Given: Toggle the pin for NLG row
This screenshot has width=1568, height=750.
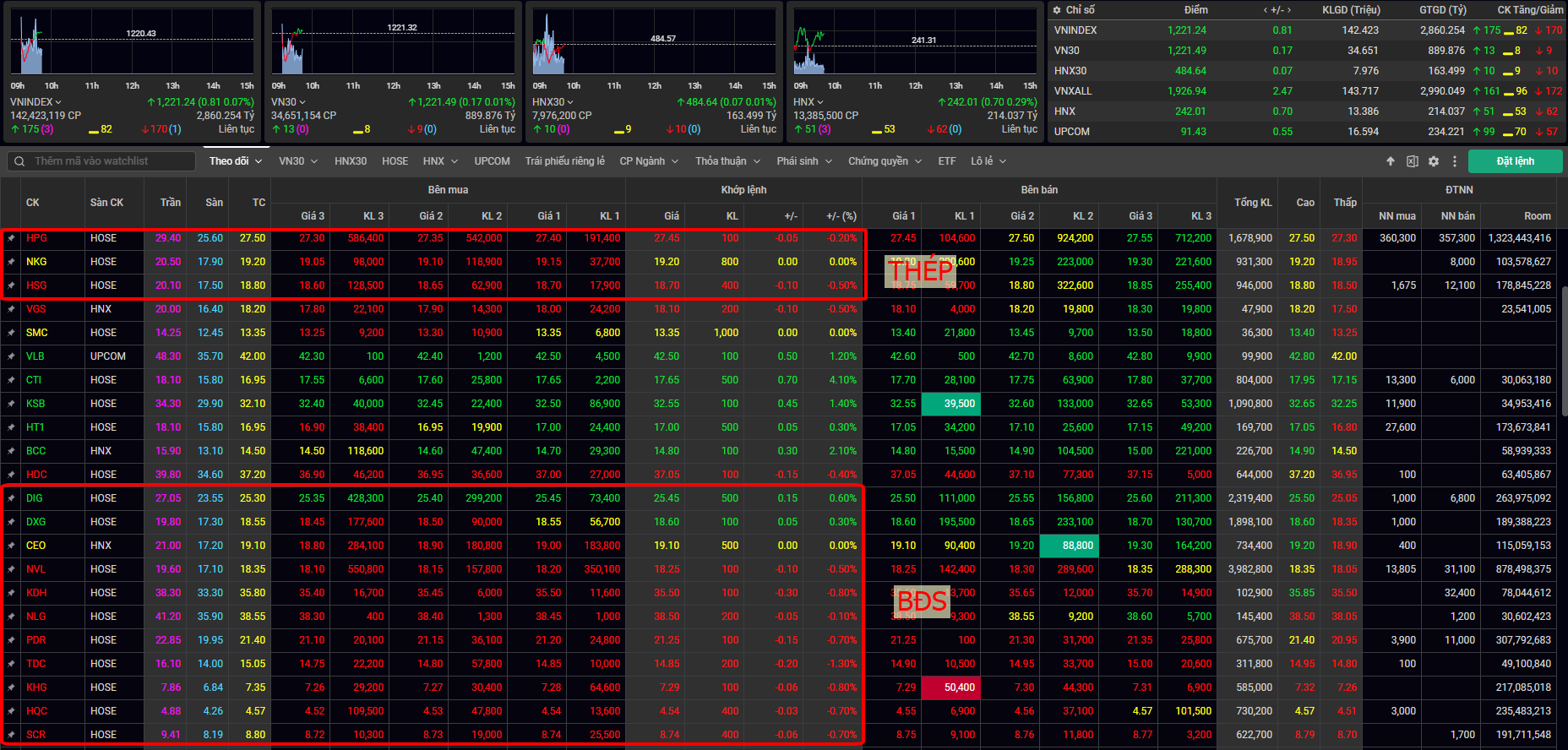Looking at the screenshot, I should point(11,617).
